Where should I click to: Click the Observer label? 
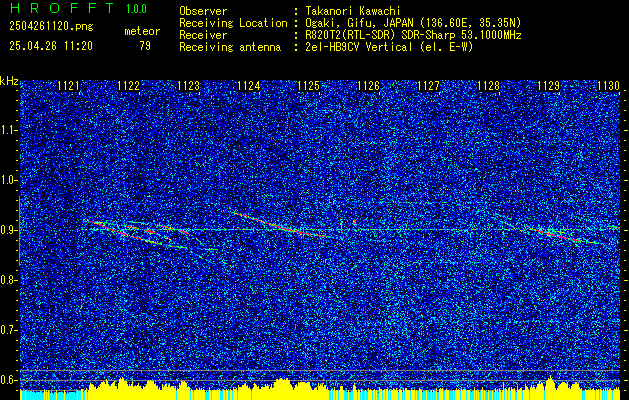coord(203,11)
